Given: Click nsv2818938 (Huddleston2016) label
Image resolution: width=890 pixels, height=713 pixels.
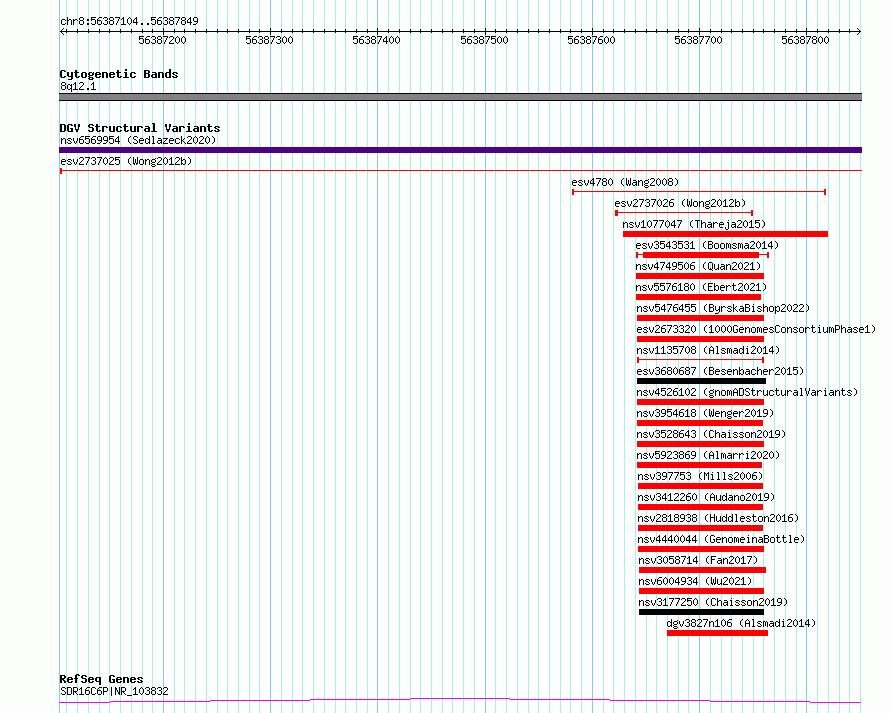Looking at the screenshot, I should tap(718, 518).
